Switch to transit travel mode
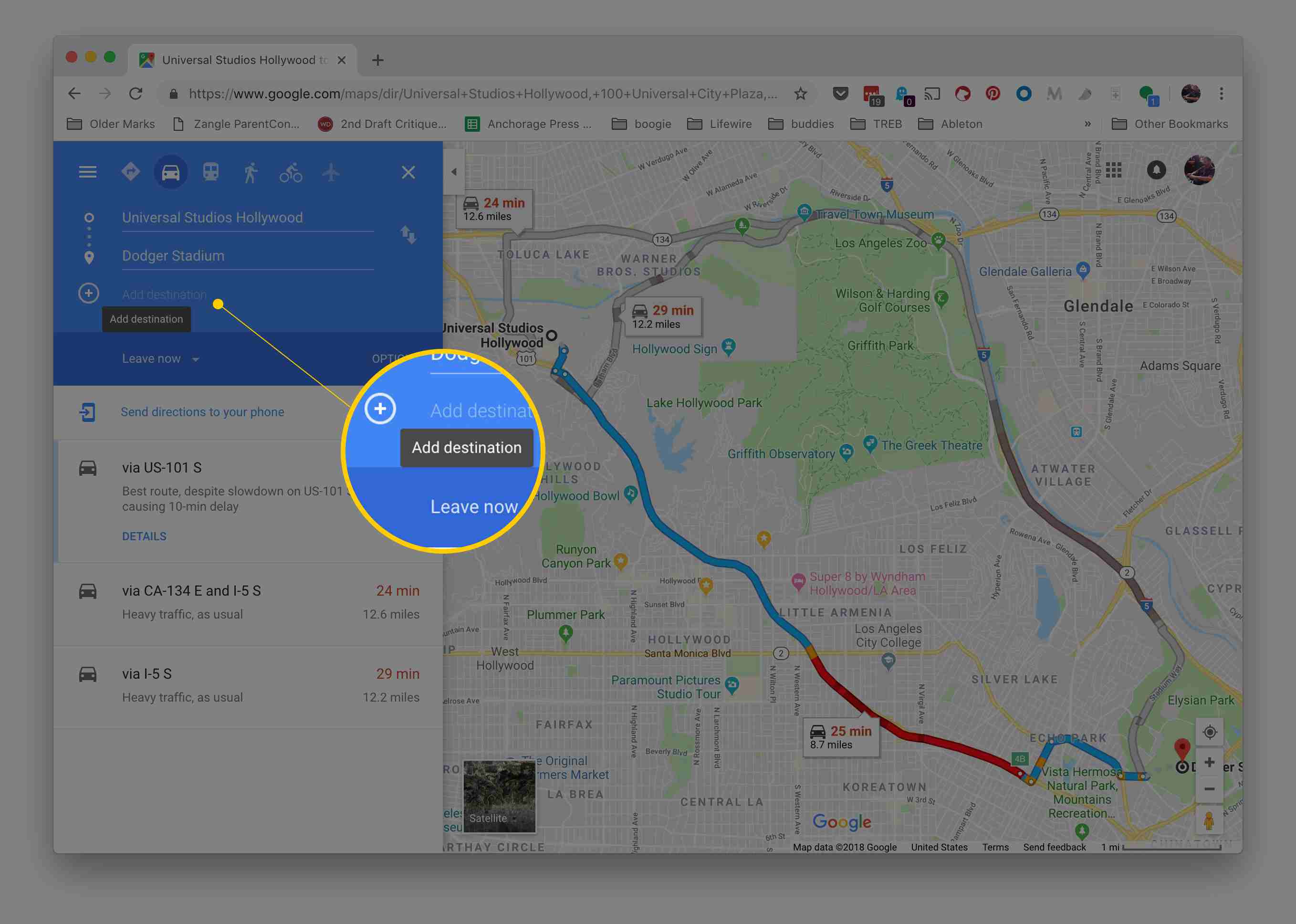The height and width of the screenshot is (924, 1296). 211,172
